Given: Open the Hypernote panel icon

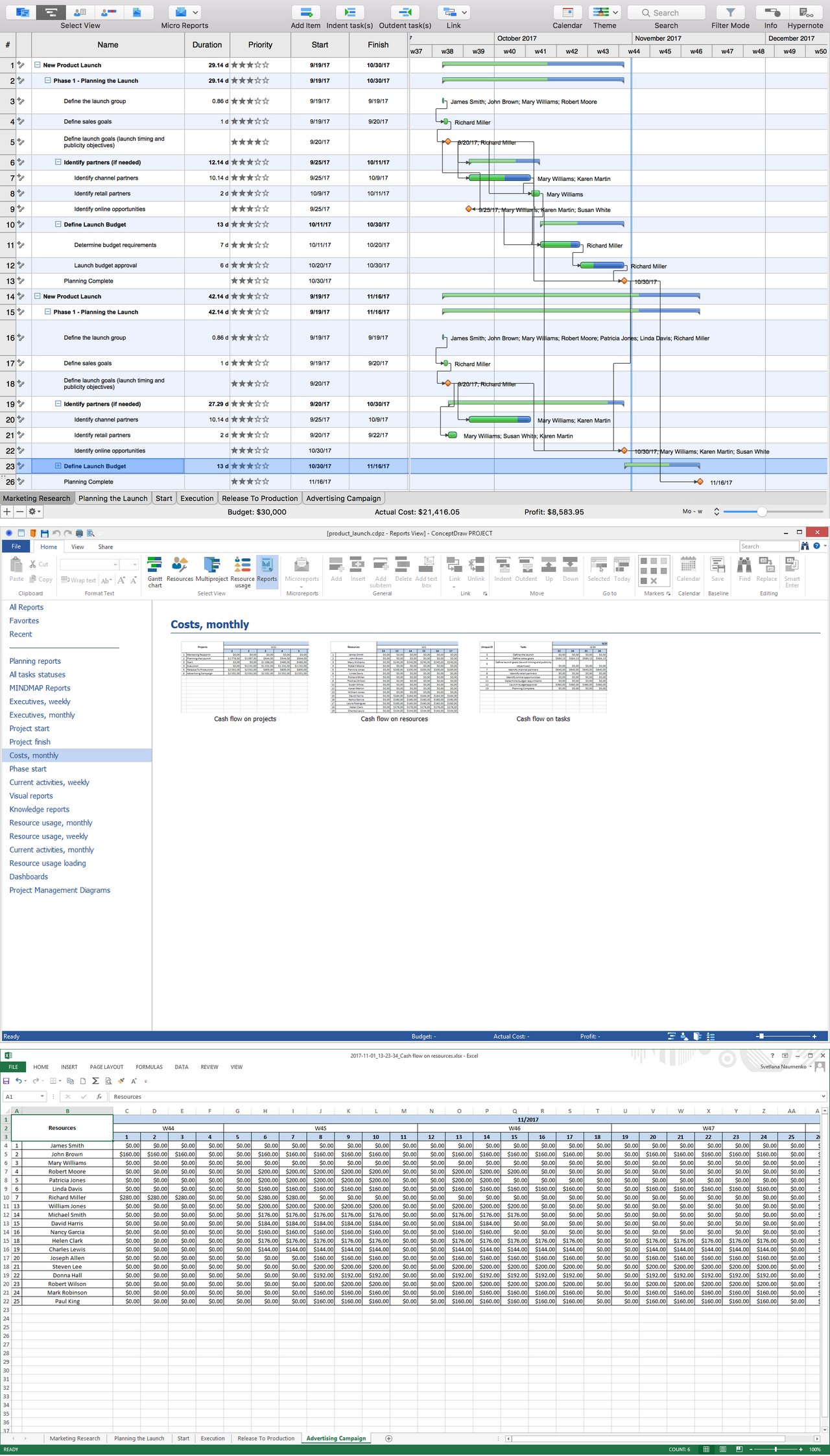Looking at the screenshot, I should [x=805, y=12].
